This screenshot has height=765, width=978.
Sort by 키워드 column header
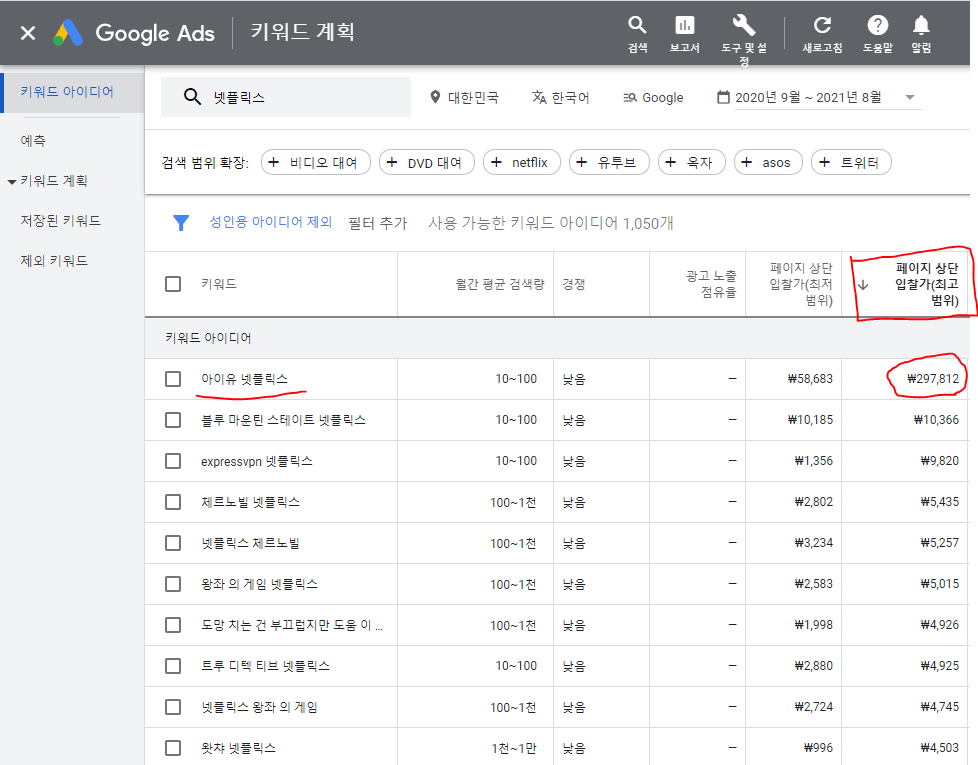(219, 284)
